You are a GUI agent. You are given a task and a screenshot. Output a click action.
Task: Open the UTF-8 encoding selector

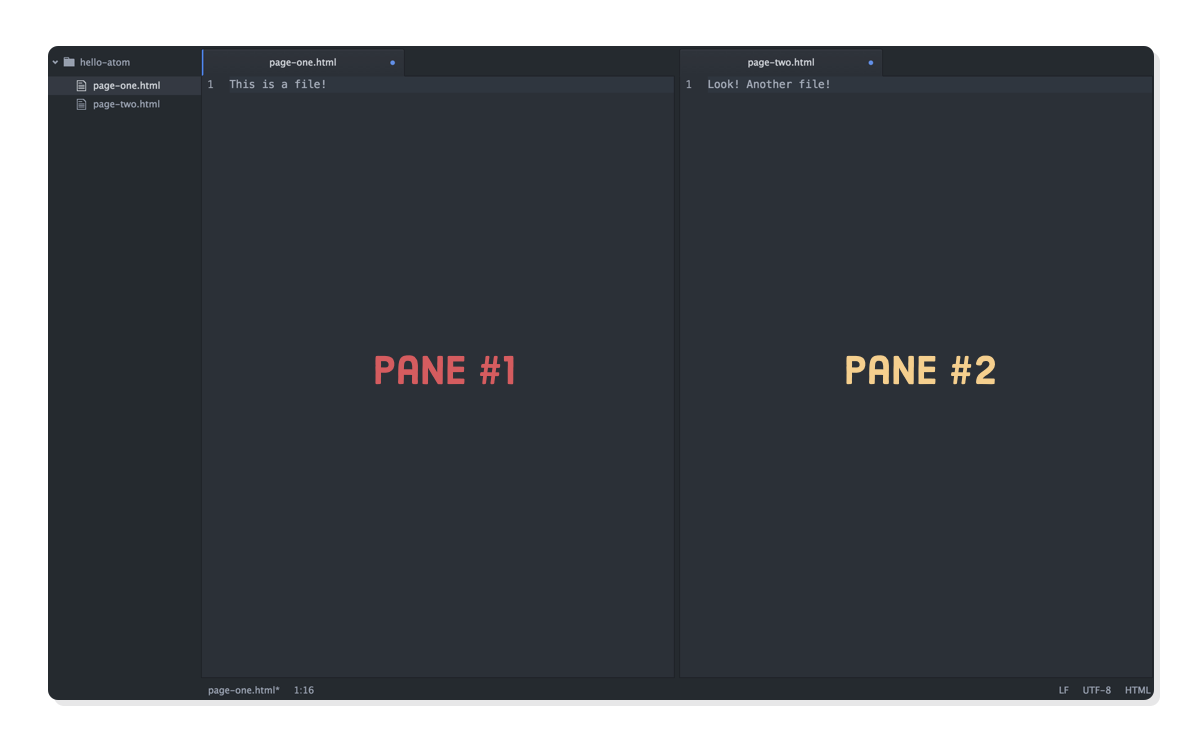click(1096, 689)
